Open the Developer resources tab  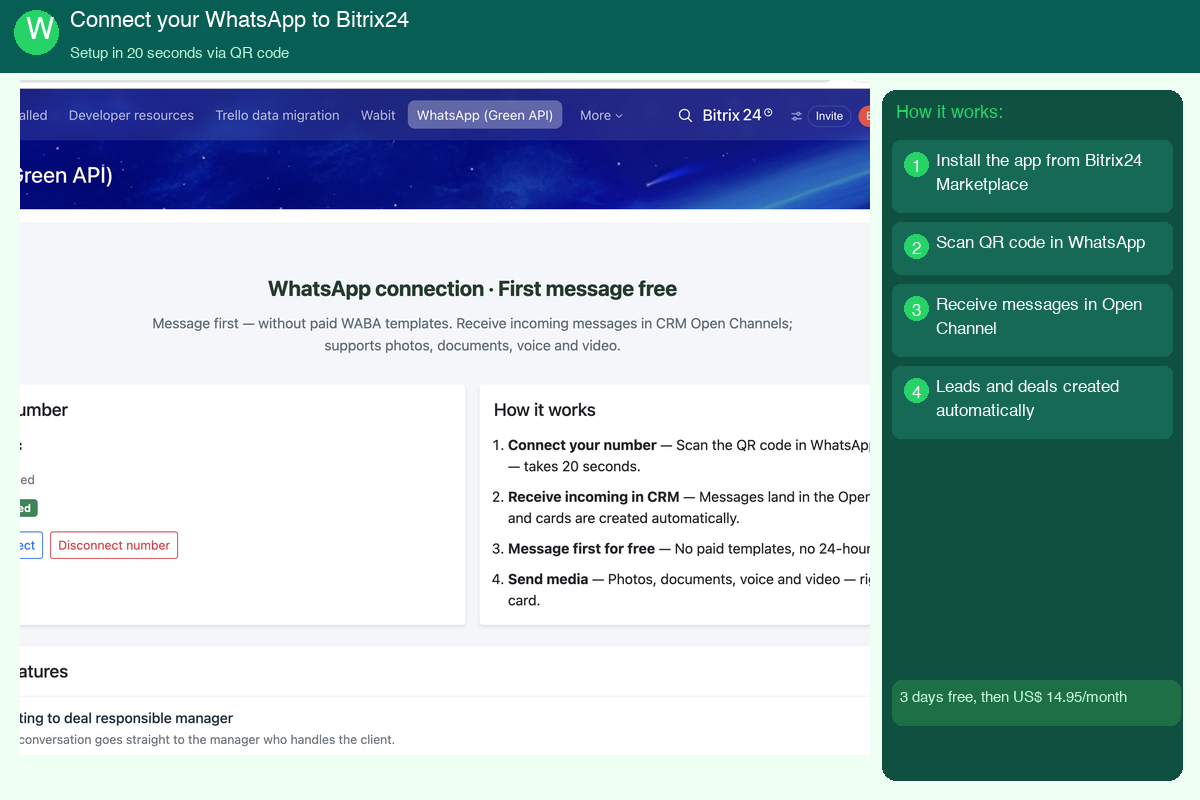click(131, 115)
